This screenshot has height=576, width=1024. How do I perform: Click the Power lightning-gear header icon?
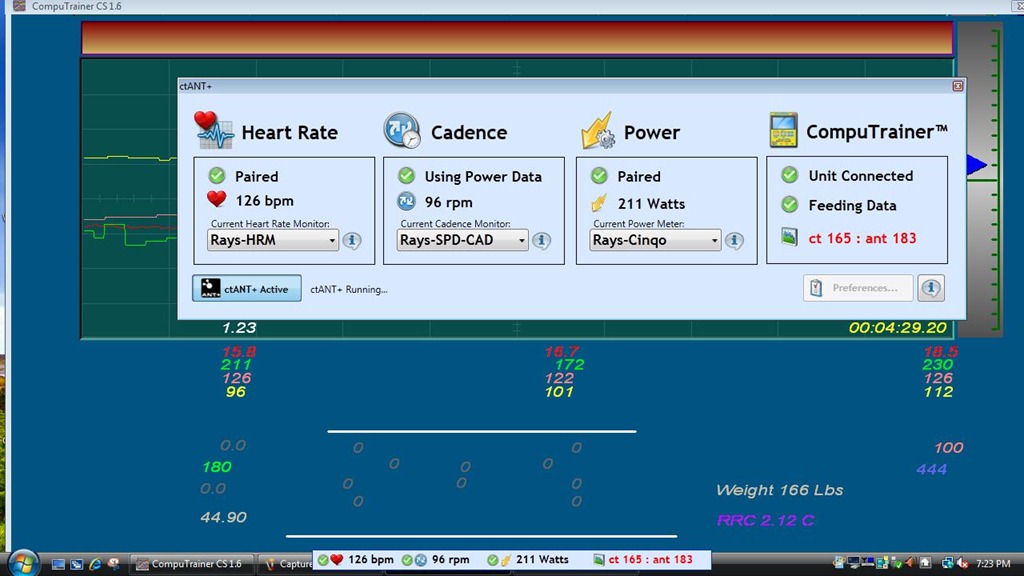[598, 130]
